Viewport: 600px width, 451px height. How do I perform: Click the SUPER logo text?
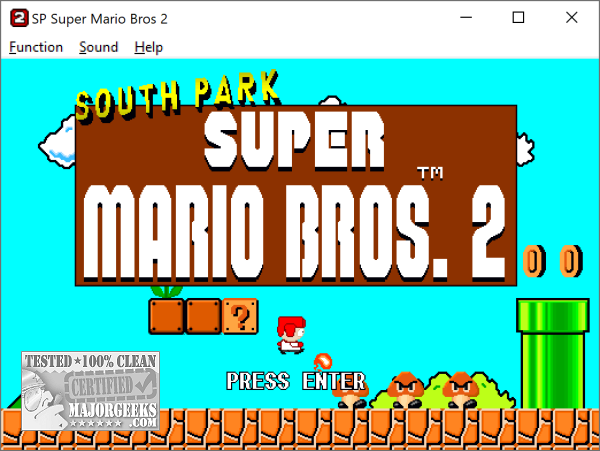click(294, 140)
